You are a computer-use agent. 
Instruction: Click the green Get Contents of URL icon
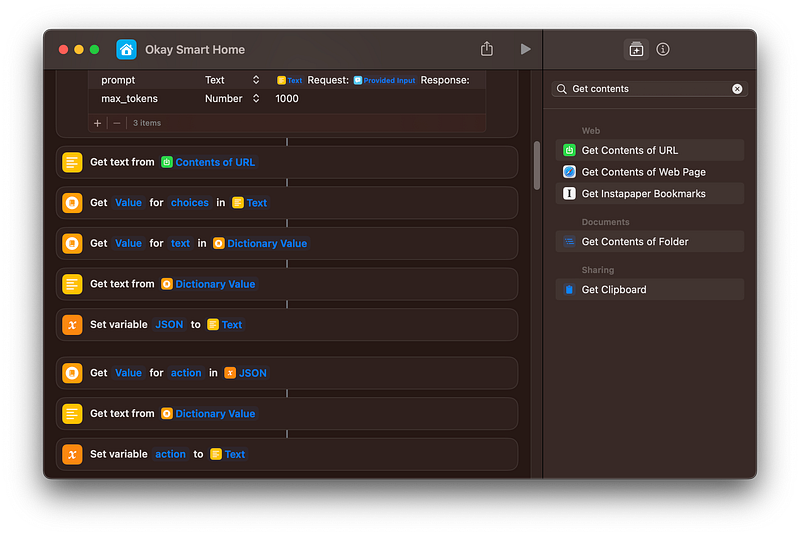[569, 150]
